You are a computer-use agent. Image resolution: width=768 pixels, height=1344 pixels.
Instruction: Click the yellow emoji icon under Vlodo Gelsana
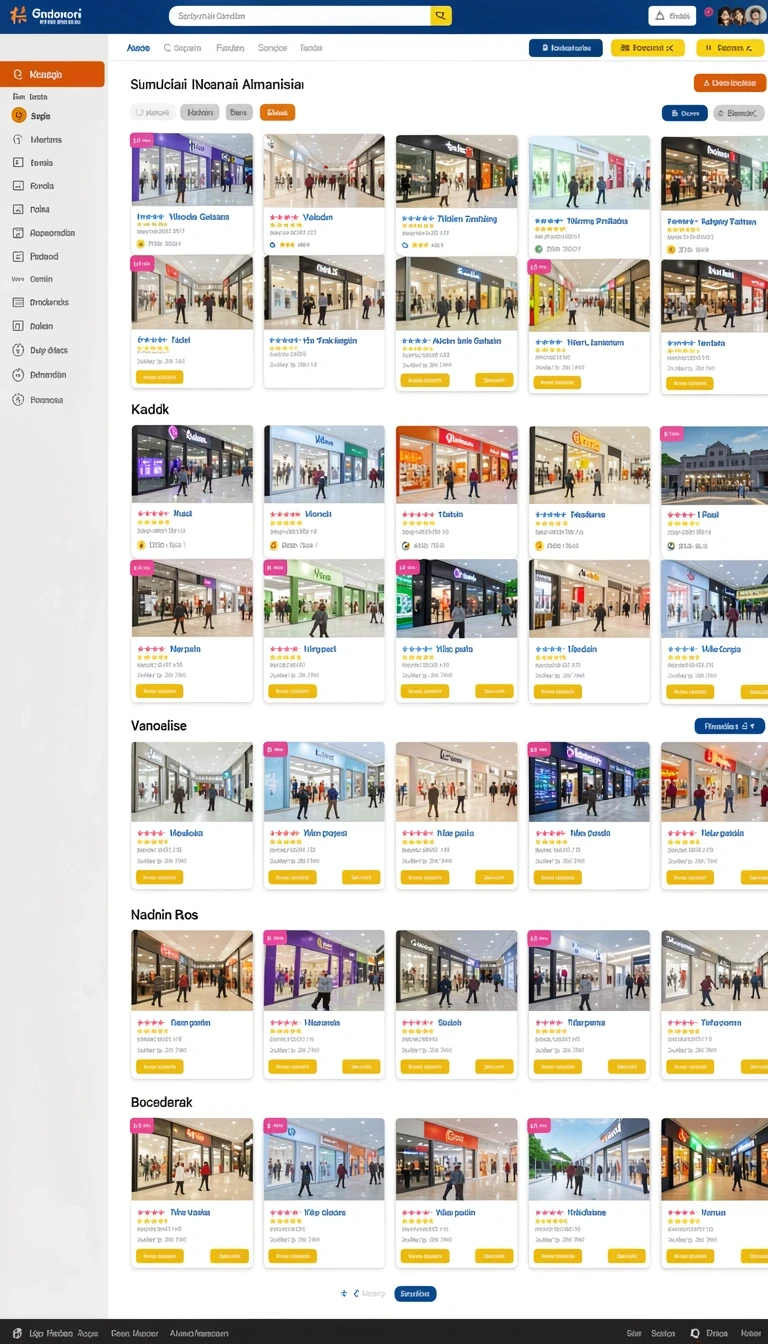coord(141,243)
